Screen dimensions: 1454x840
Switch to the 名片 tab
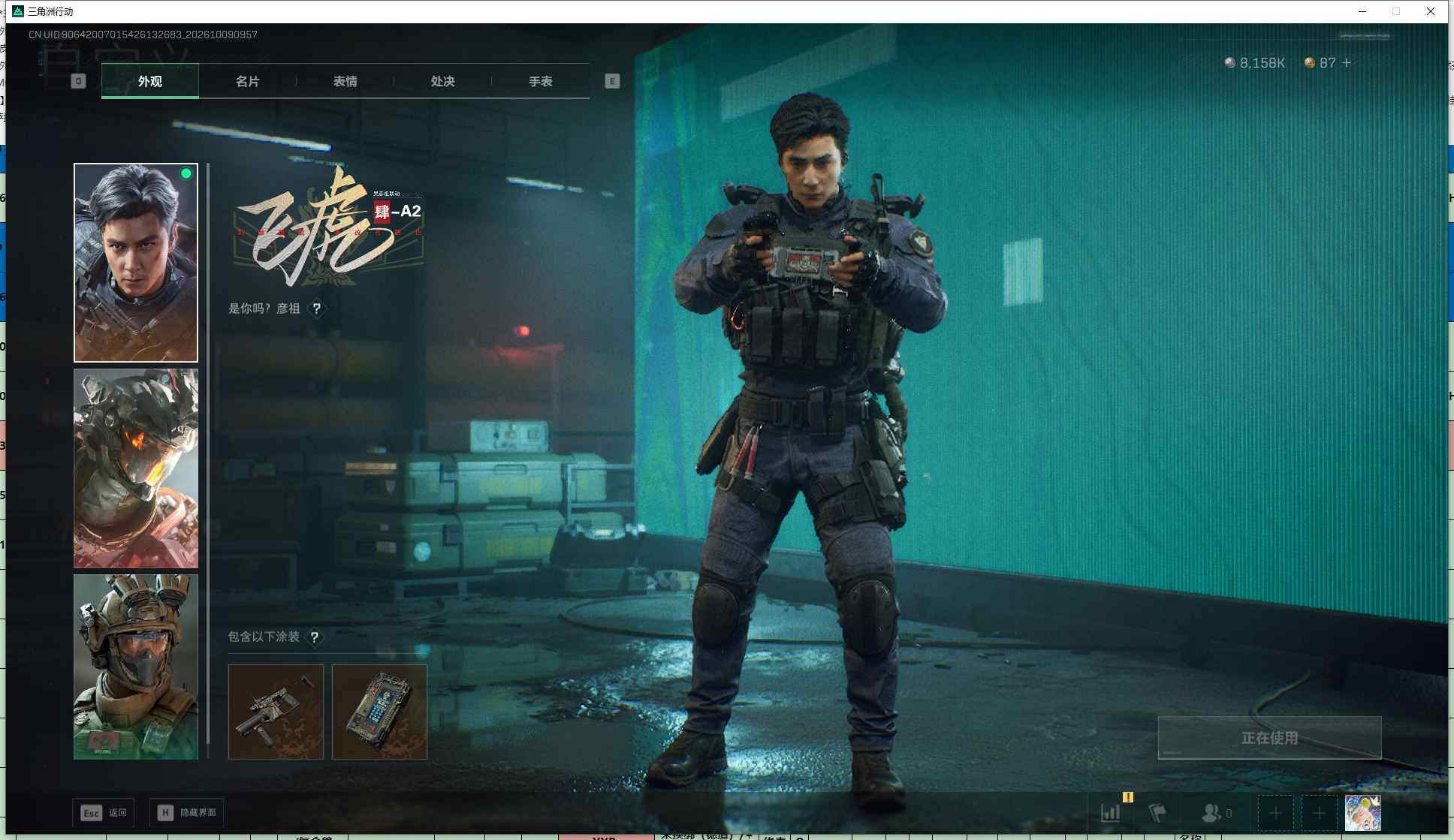[248, 81]
